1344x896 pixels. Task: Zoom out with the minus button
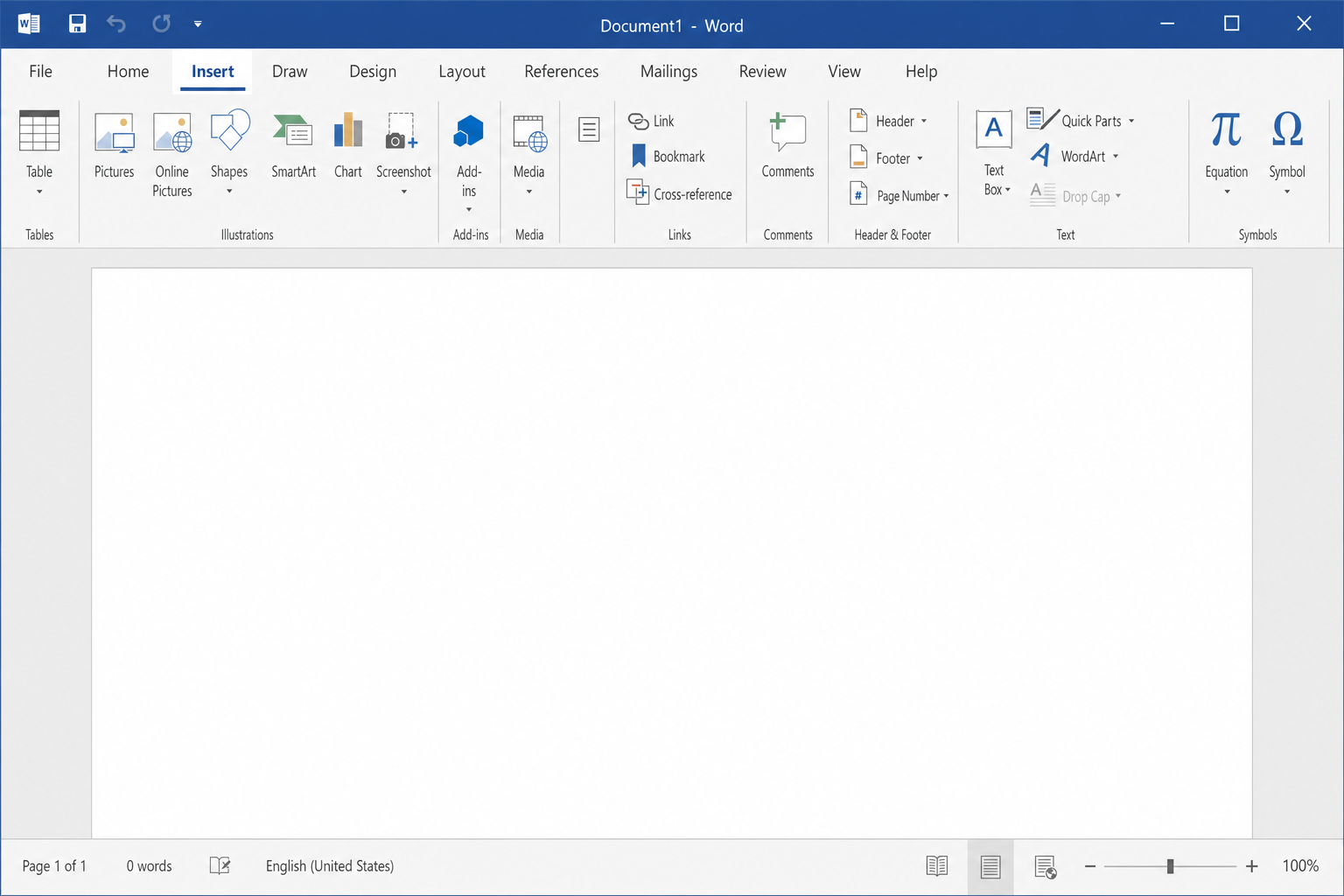(x=1090, y=866)
